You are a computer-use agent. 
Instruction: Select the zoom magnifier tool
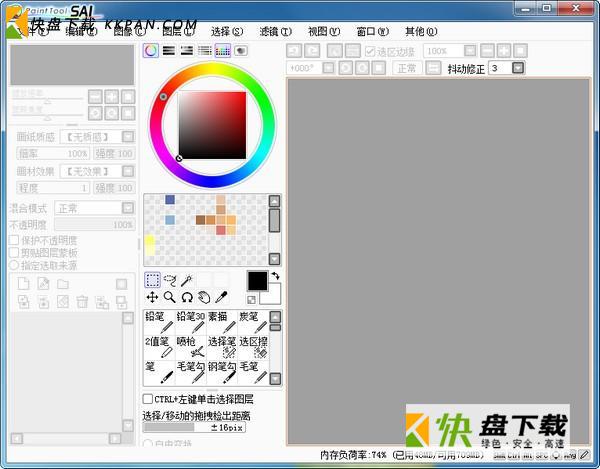pyautogui.click(x=170, y=297)
